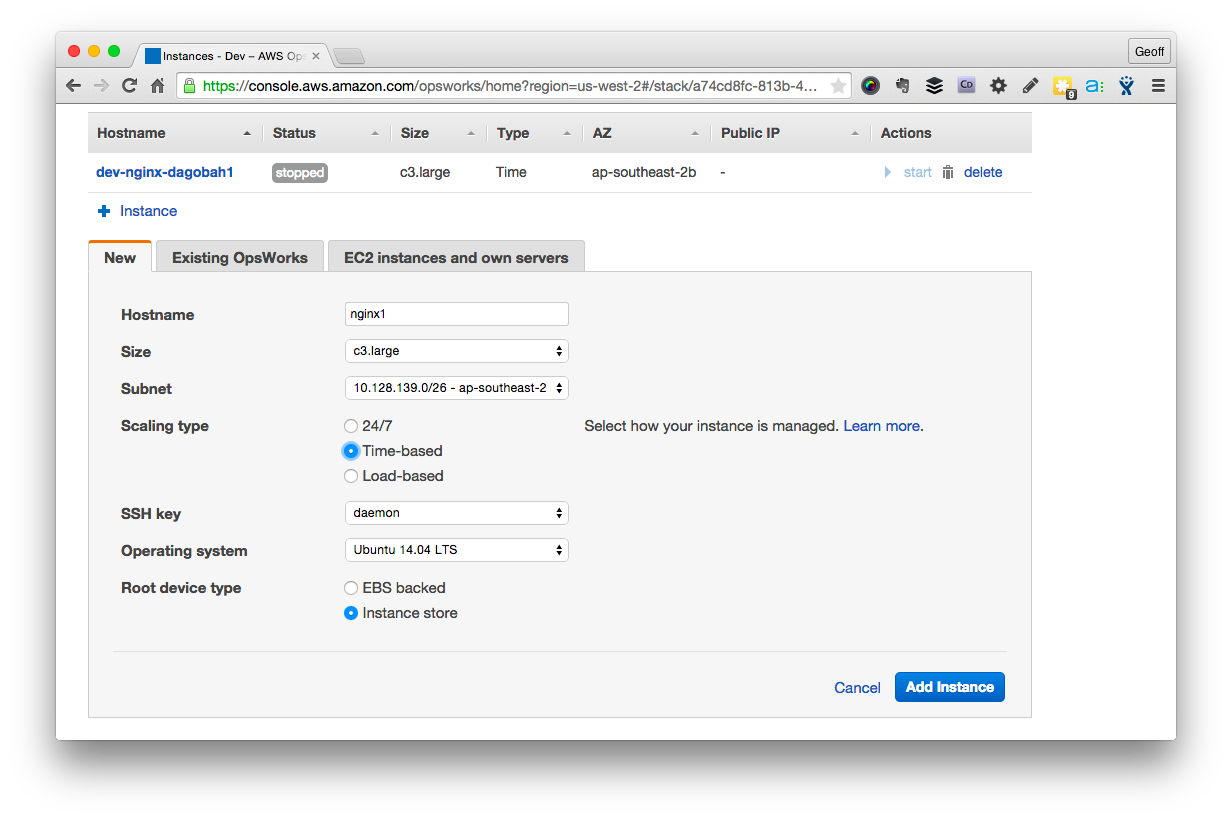Sort table by AZ column

pos(646,133)
